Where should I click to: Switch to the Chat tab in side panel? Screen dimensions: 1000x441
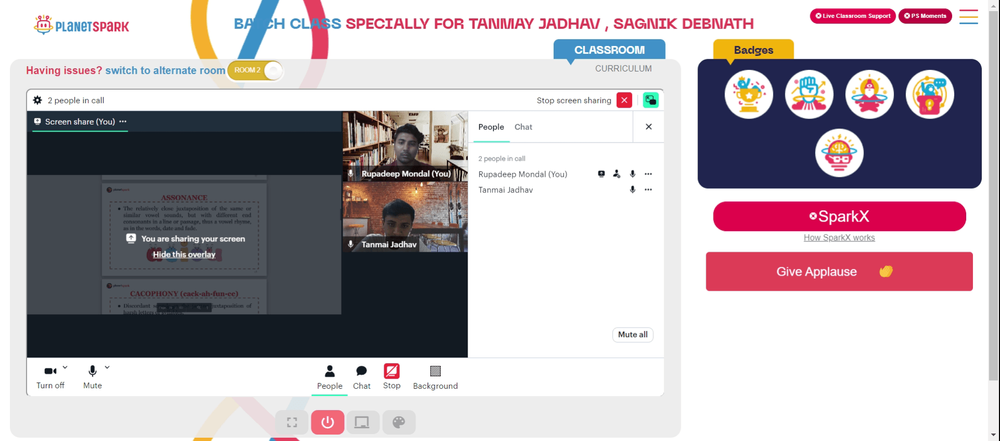point(524,127)
